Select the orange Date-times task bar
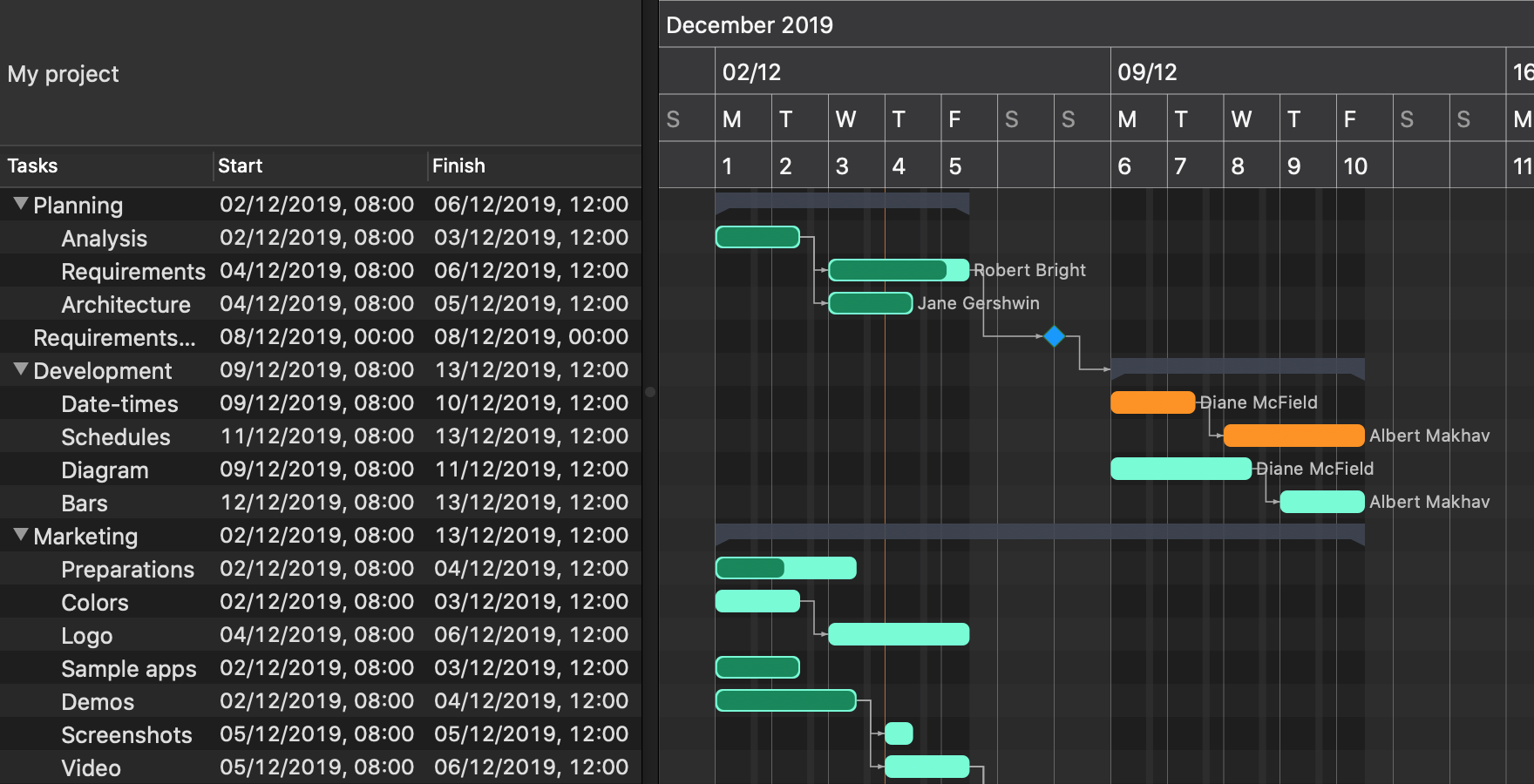Screen dimensions: 1534x784 [x=1151, y=402]
